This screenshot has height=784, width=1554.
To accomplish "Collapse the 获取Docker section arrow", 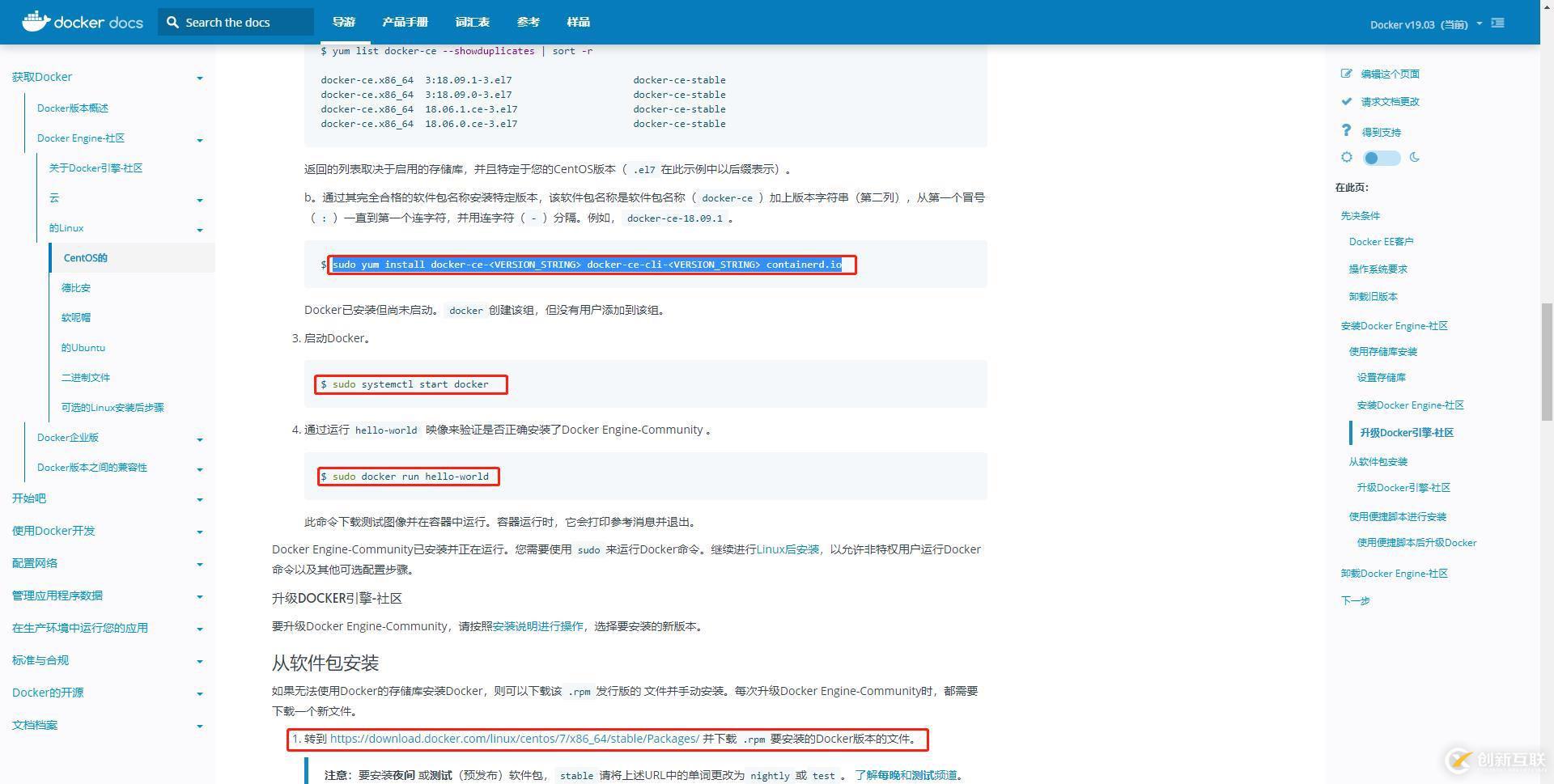I will 200,78.
